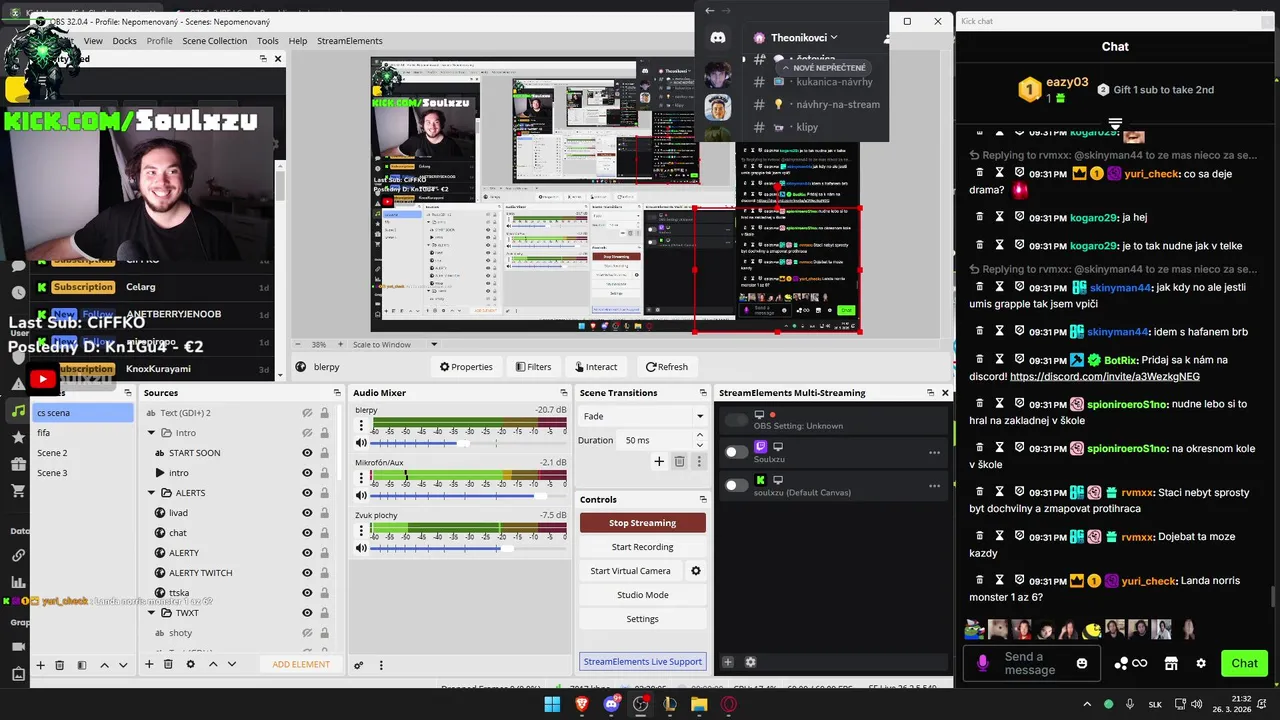This screenshot has height=720, width=1280.
Task: Open the Fade transition dropdown
Action: (x=643, y=416)
